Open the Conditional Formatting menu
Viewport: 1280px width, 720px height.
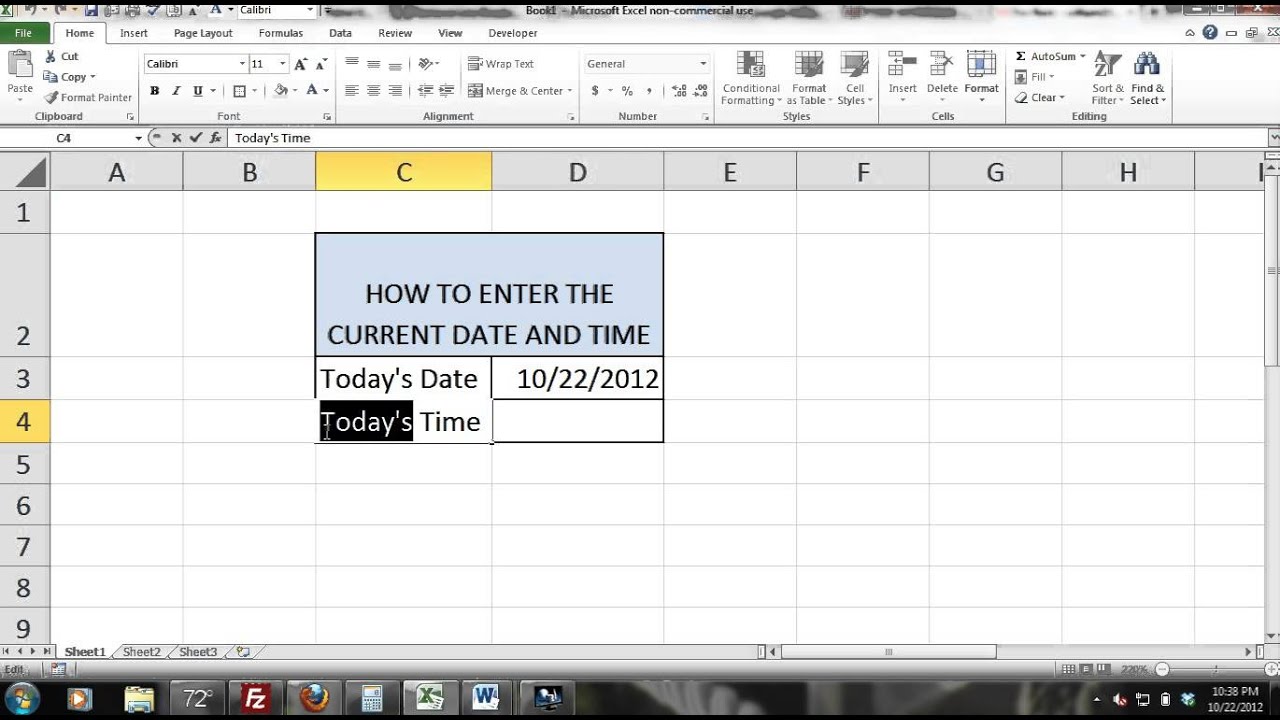[751, 78]
